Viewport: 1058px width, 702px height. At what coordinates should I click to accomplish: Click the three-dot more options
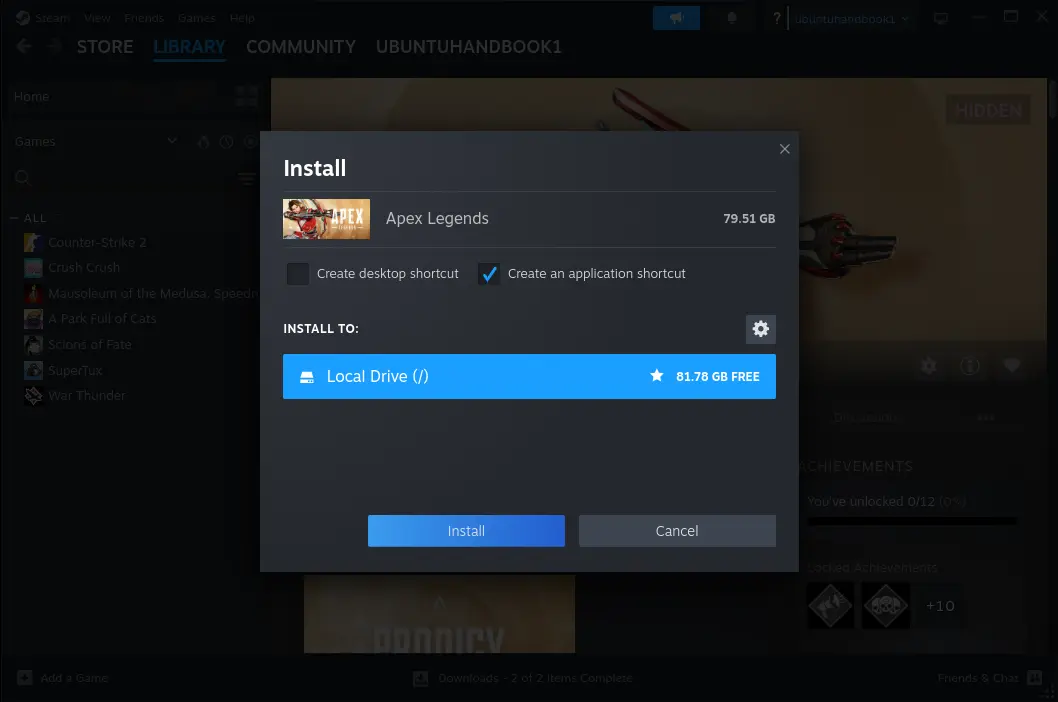(986, 418)
